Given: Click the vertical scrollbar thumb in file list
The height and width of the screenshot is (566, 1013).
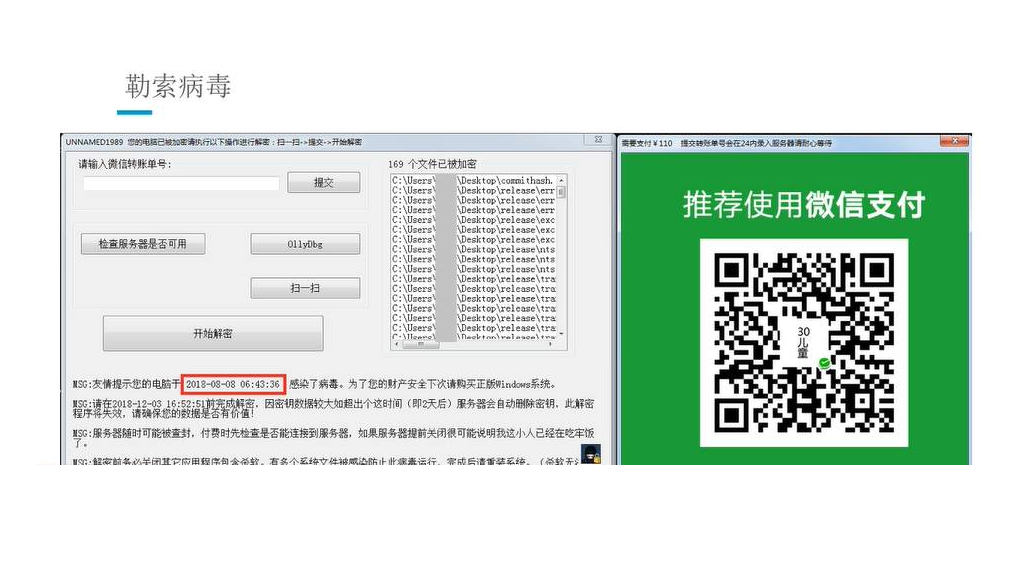Looking at the screenshot, I should (561, 192).
